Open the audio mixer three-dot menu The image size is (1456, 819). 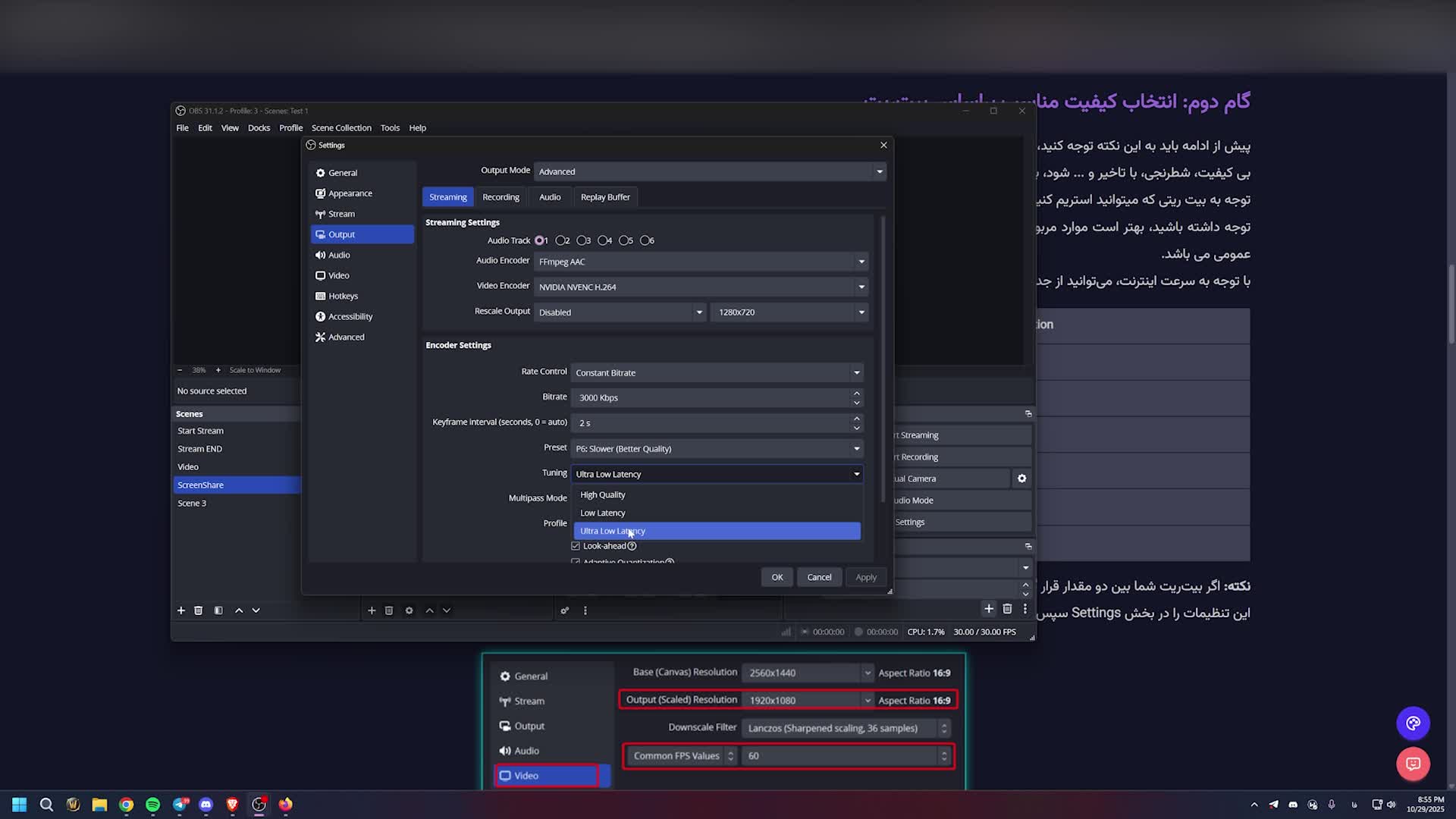click(585, 610)
